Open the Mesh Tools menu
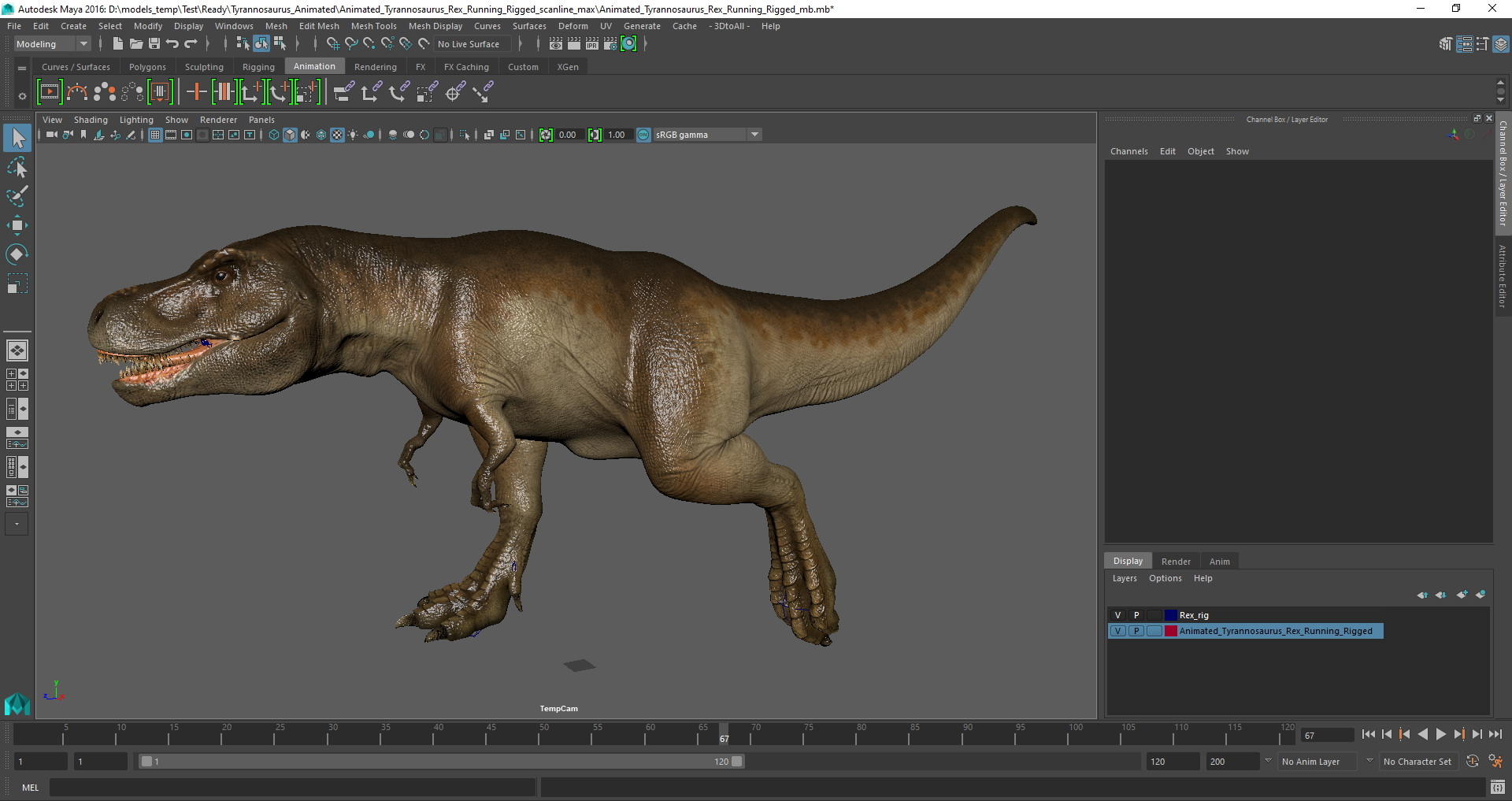The image size is (1512, 801). coord(373,26)
